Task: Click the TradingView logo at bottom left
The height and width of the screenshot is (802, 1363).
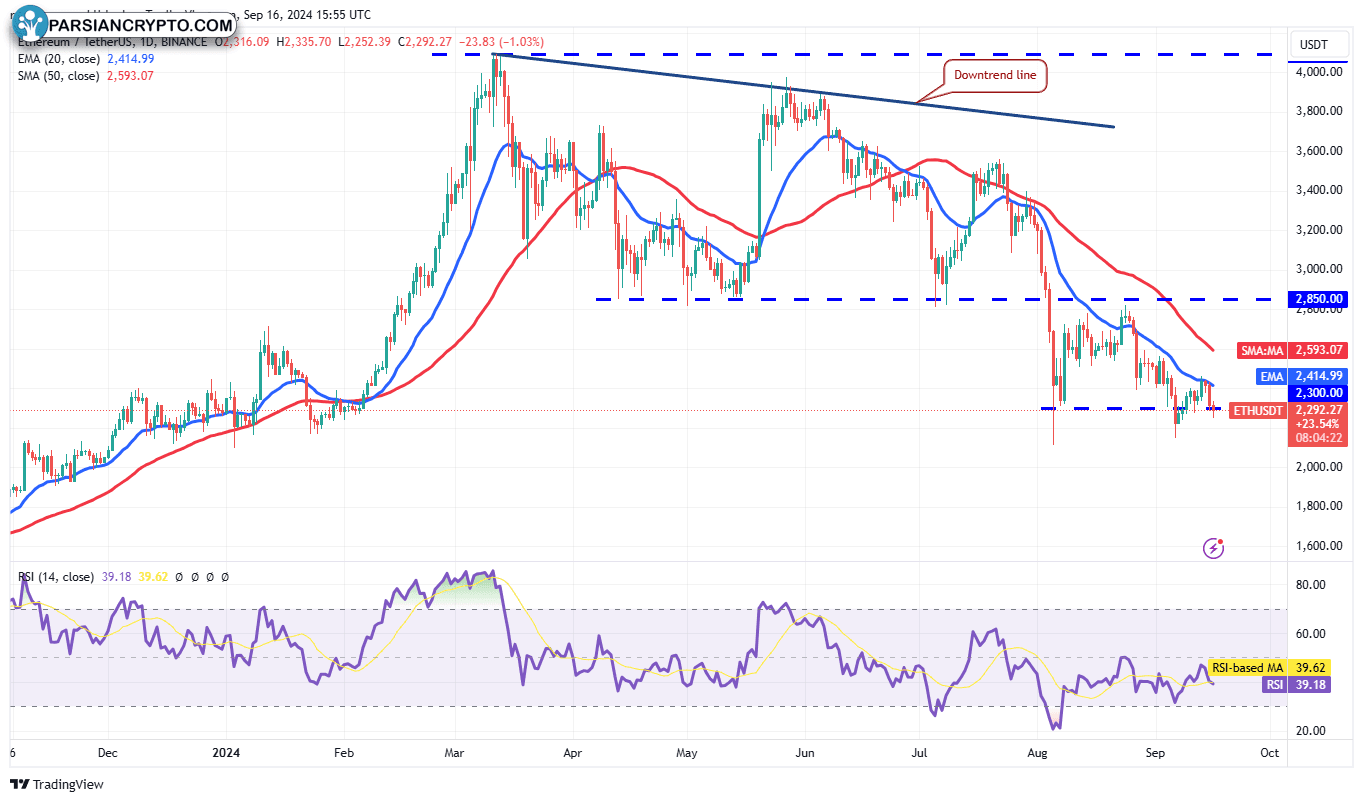Action: (x=57, y=785)
